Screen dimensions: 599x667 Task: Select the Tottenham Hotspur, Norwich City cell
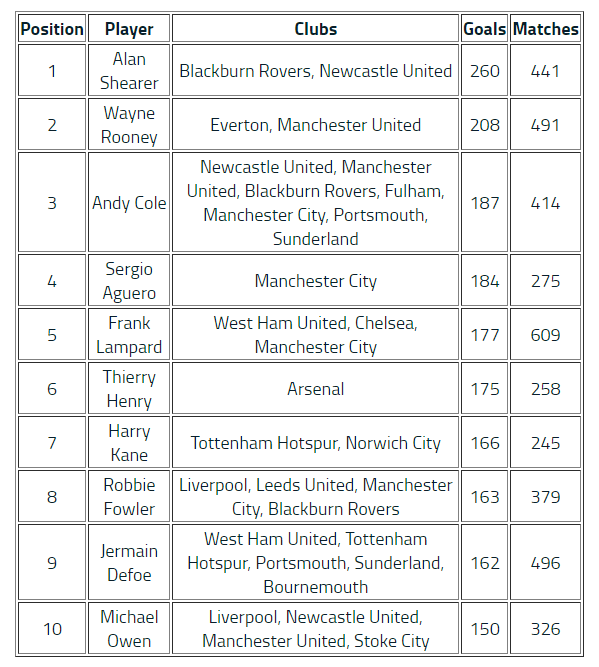(315, 442)
